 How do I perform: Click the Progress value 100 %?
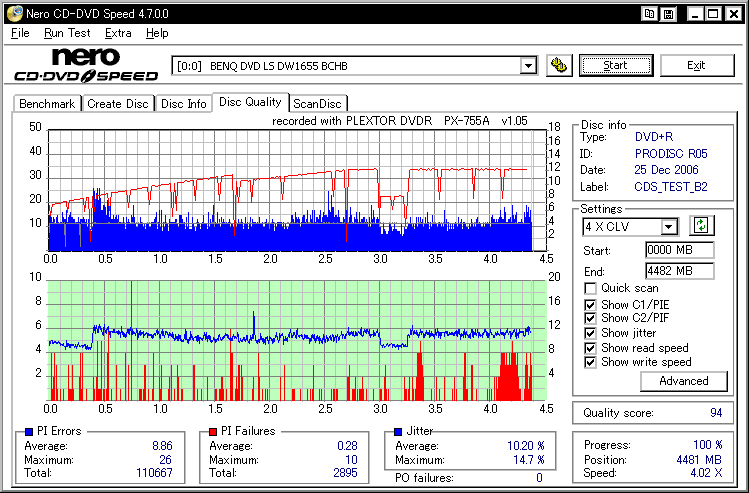tap(707, 445)
